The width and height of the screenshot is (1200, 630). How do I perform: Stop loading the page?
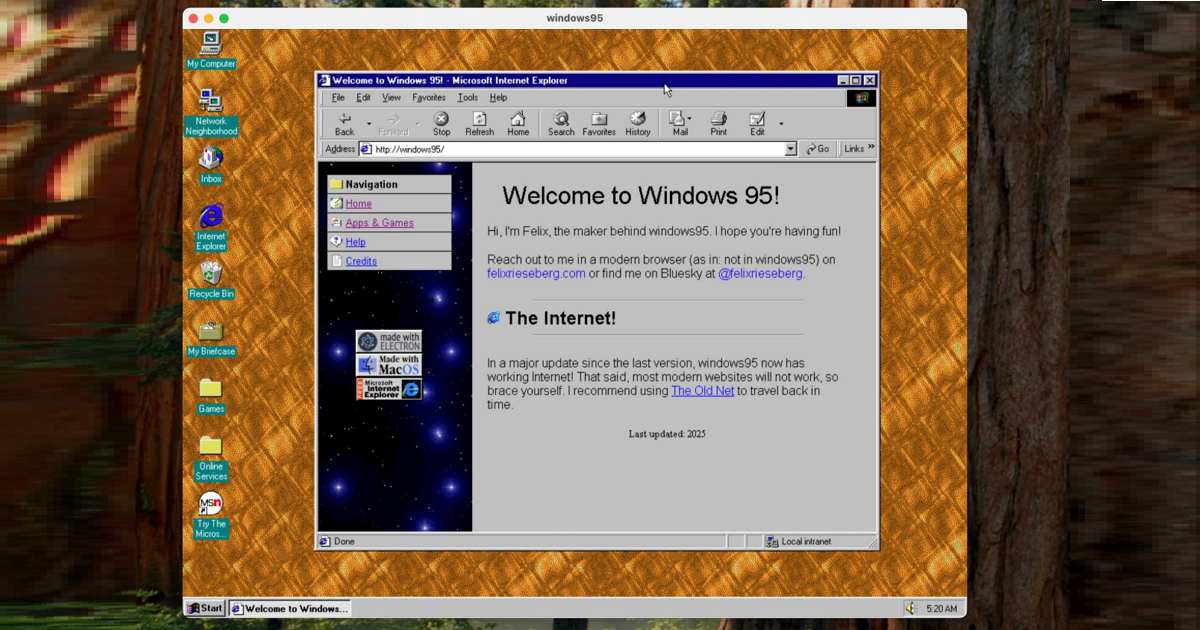point(441,123)
